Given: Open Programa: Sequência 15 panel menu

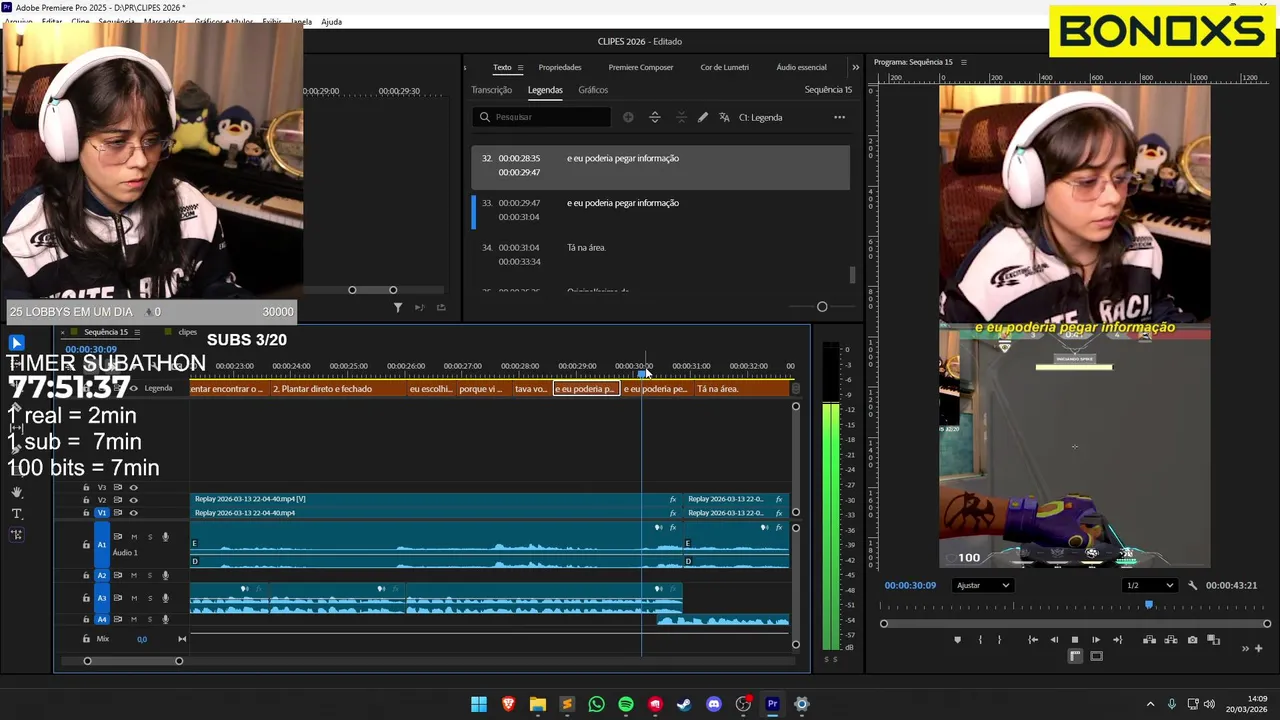Looking at the screenshot, I should click(x=964, y=62).
